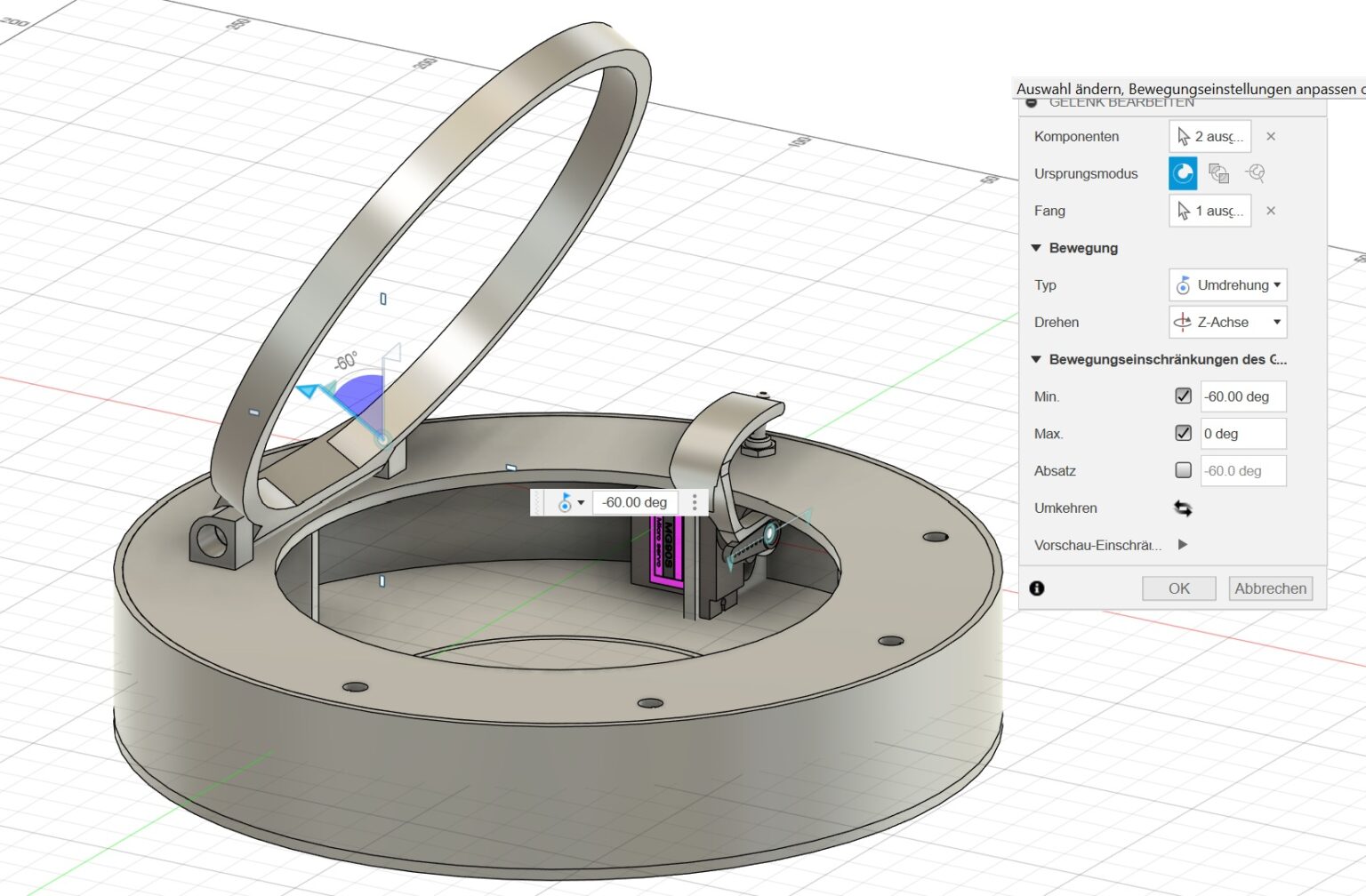Clear the Fang selection with X

pos(1271,211)
